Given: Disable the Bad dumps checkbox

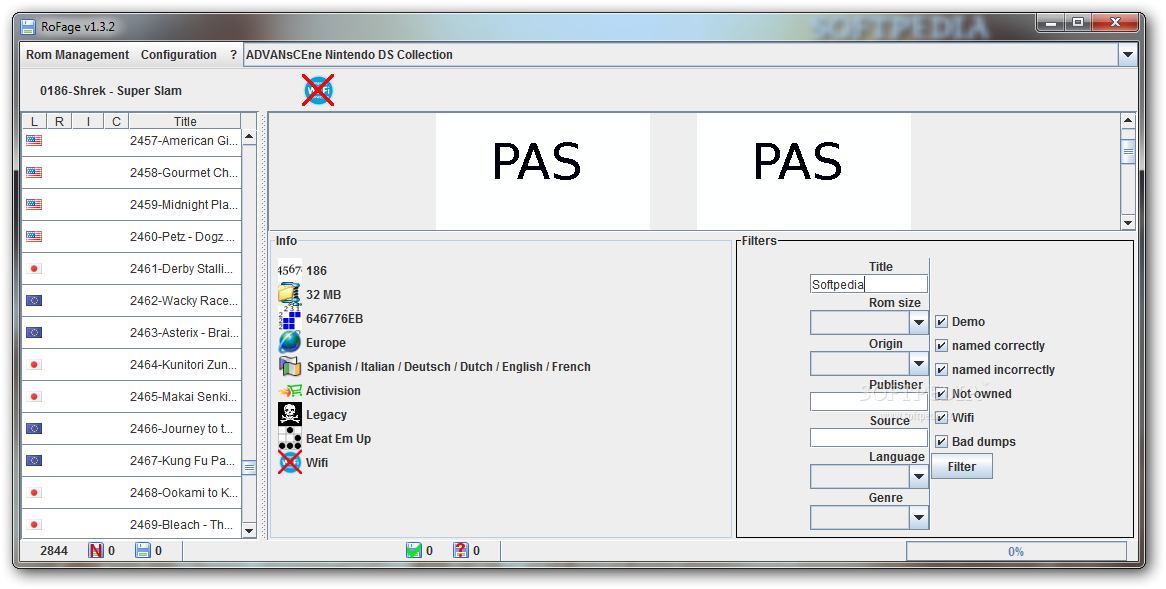Looking at the screenshot, I should coord(941,441).
